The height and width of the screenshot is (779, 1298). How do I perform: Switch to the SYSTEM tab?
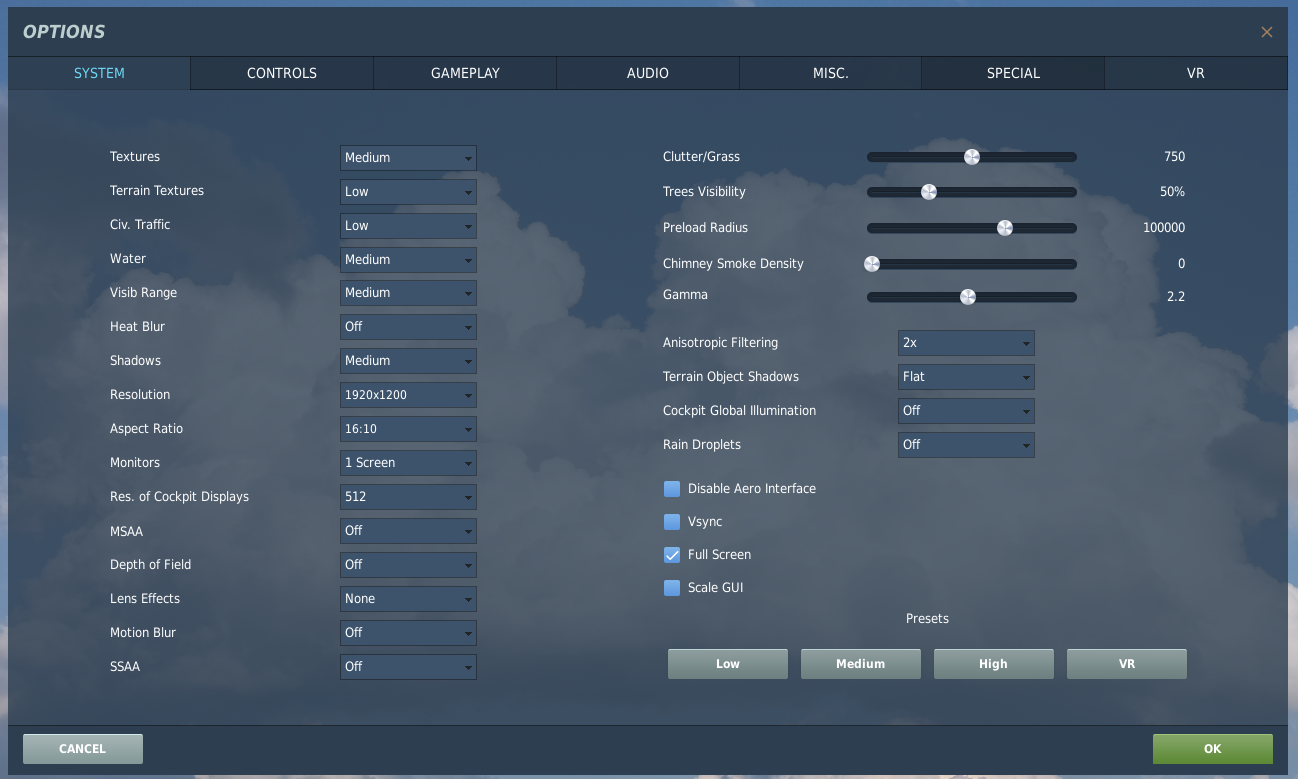(99, 73)
